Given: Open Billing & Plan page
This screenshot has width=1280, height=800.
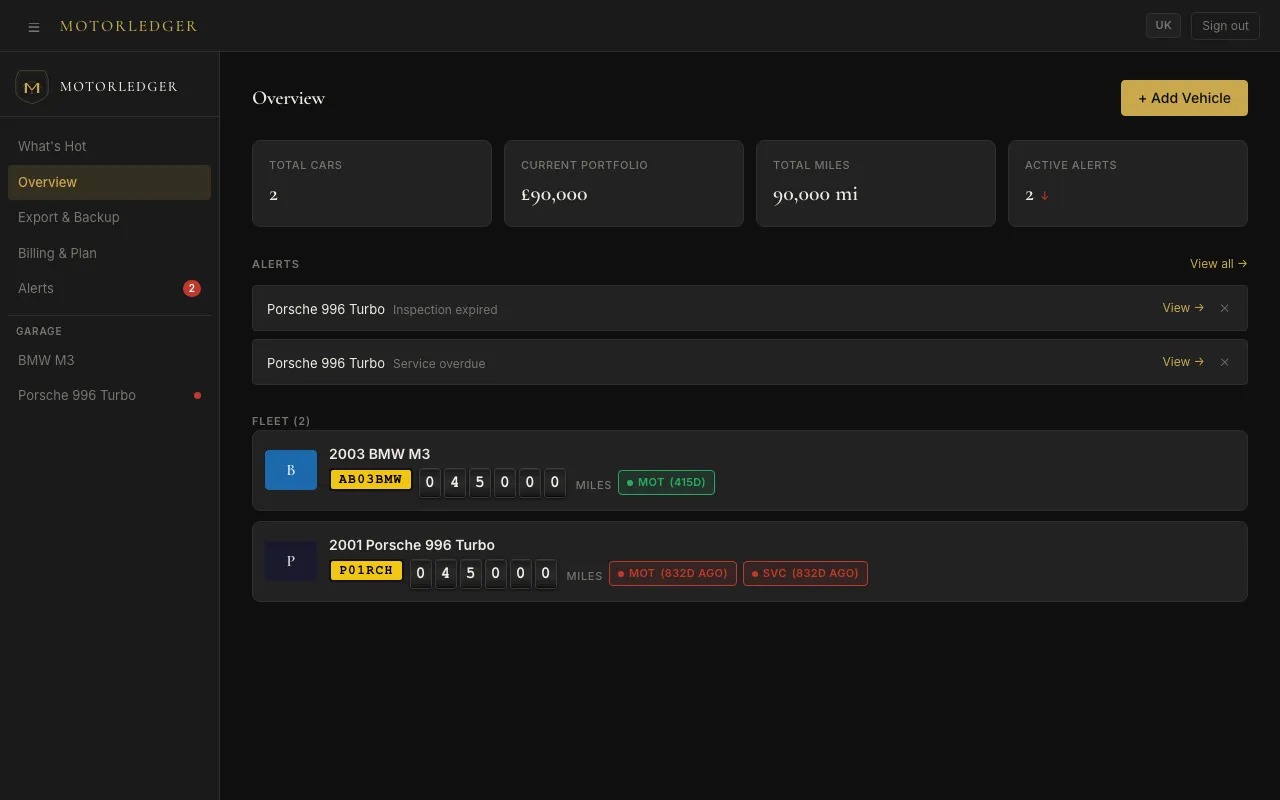Looking at the screenshot, I should [110, 253].
